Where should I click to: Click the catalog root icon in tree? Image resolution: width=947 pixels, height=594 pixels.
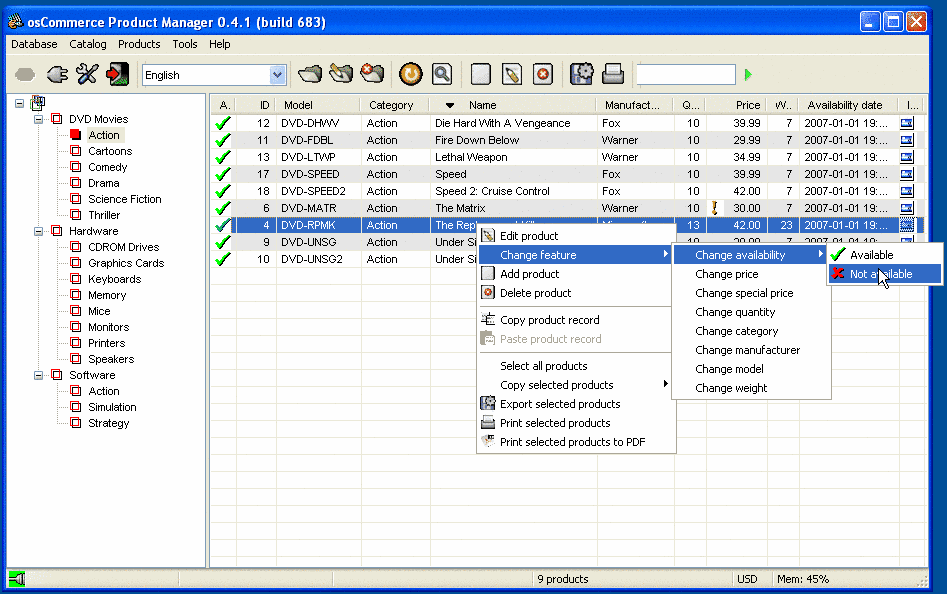point(38,103)
